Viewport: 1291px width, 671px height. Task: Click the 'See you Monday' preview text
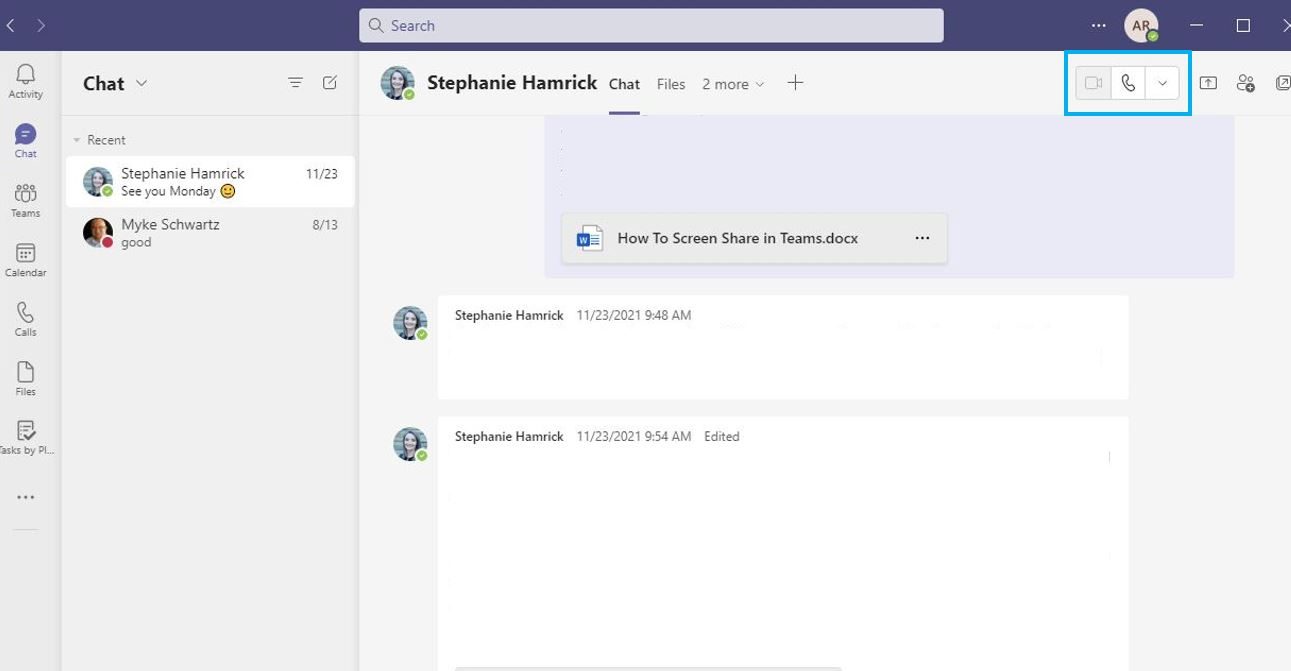point(168,191)
